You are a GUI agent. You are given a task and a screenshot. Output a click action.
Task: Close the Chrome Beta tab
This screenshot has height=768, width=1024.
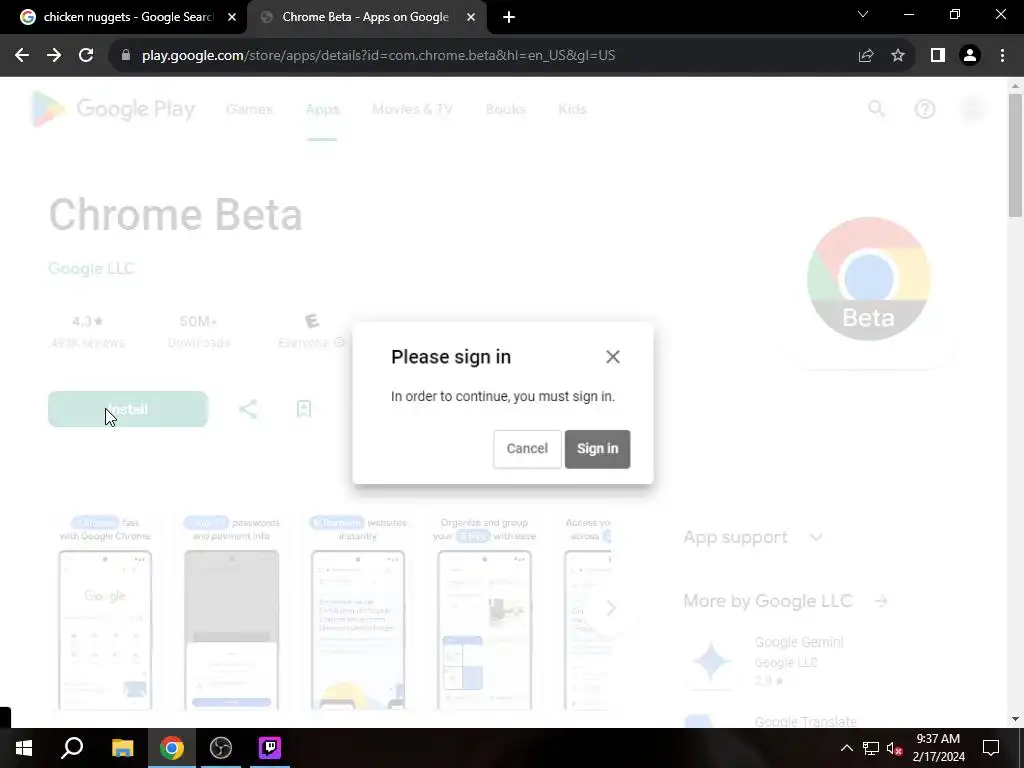pyautogui.click(x=471, y=18)
